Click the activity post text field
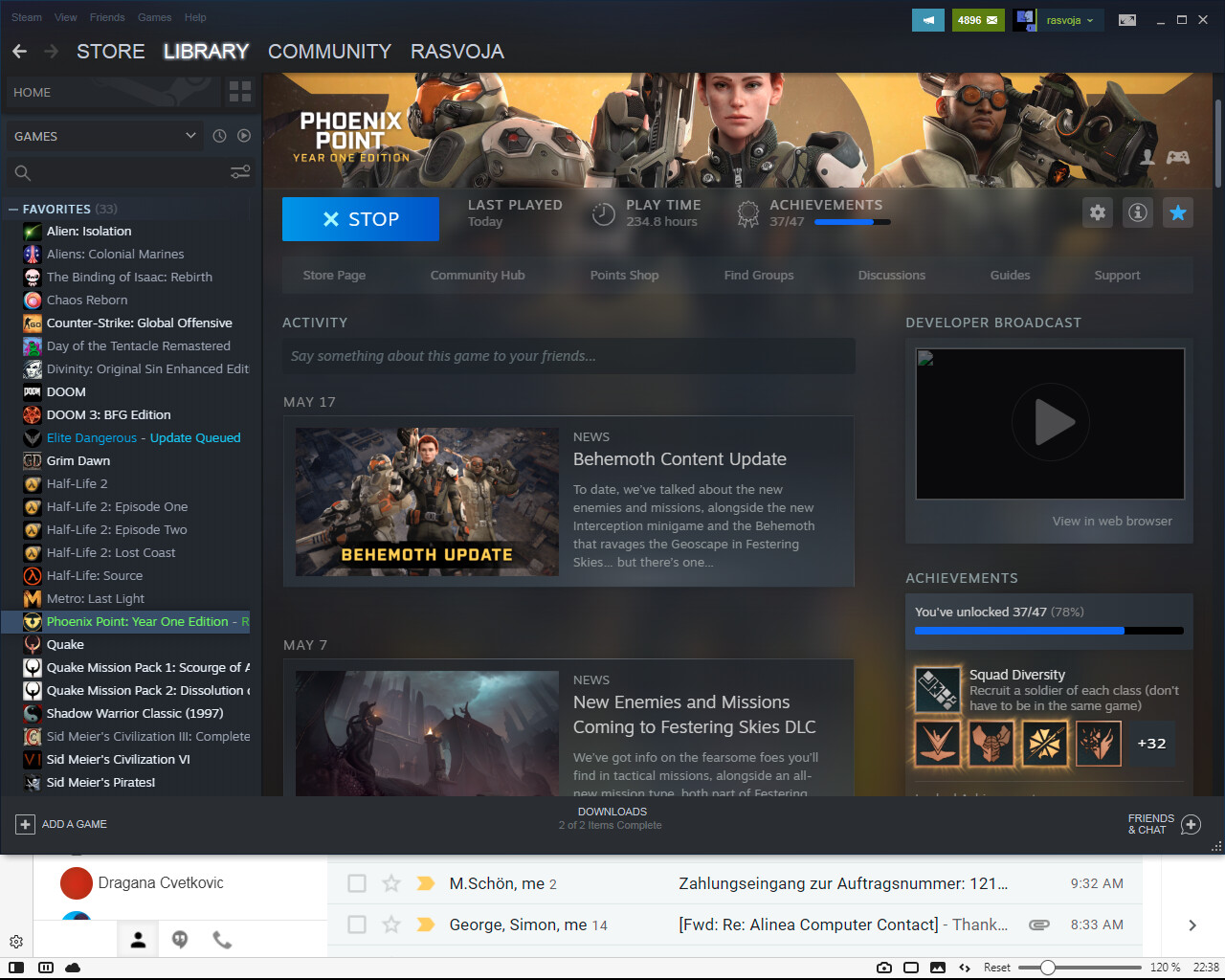 point(568,356)
